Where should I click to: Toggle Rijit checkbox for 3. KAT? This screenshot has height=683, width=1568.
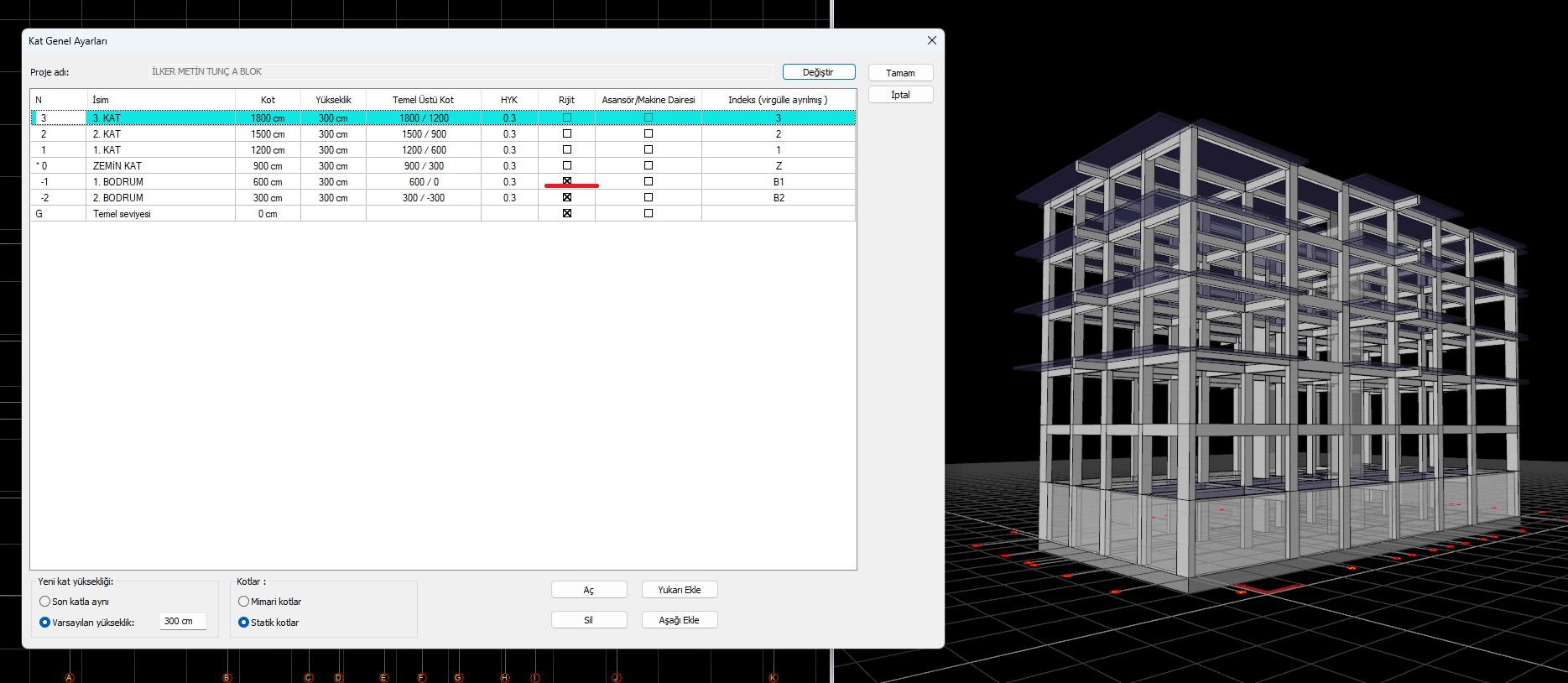(x=567, y=117)
